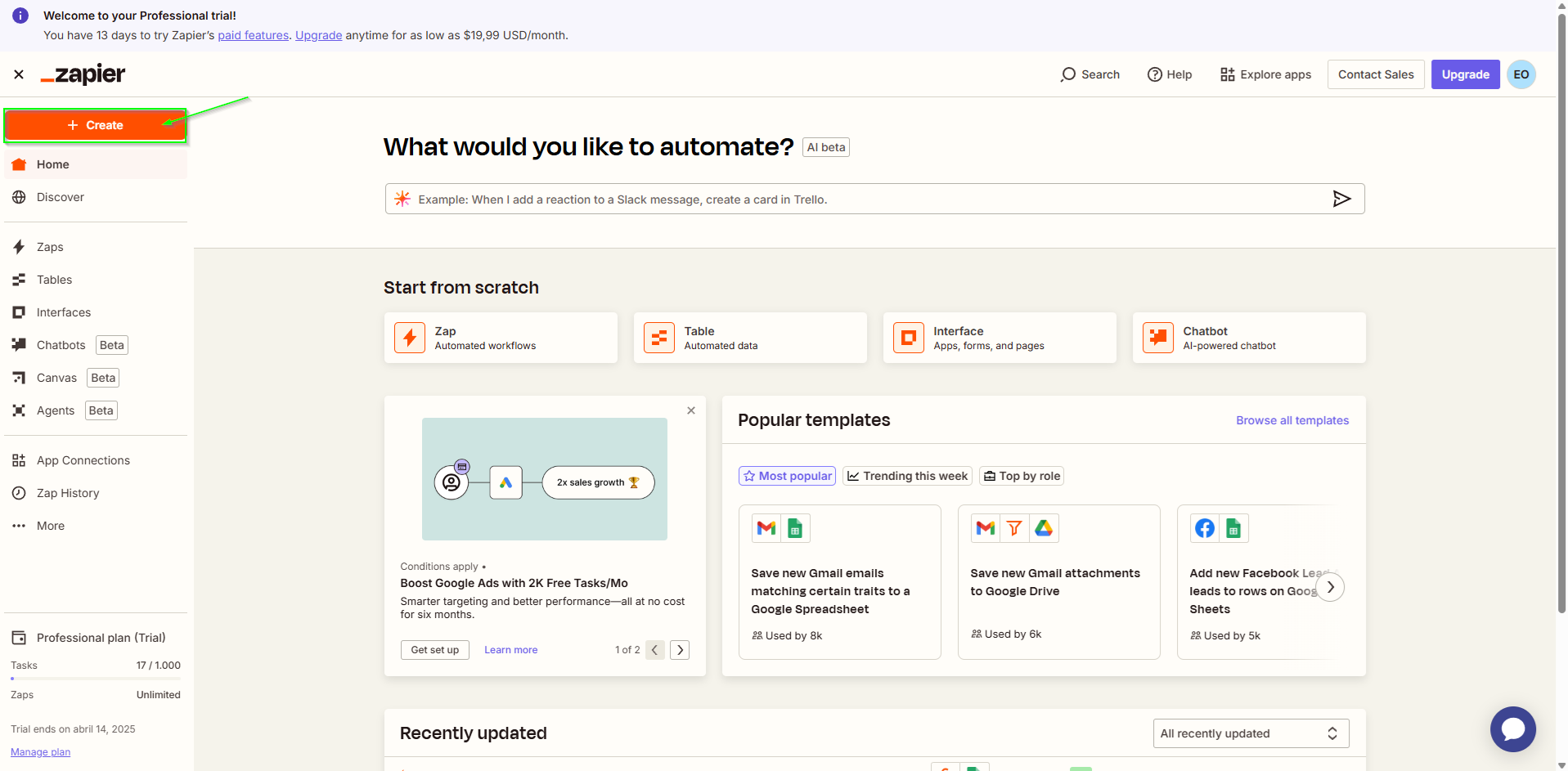Viewport: 1568px width, 771px height.
Task: Open the paid features link in banner
Action: pyautogui.click(x=253, y=35)
